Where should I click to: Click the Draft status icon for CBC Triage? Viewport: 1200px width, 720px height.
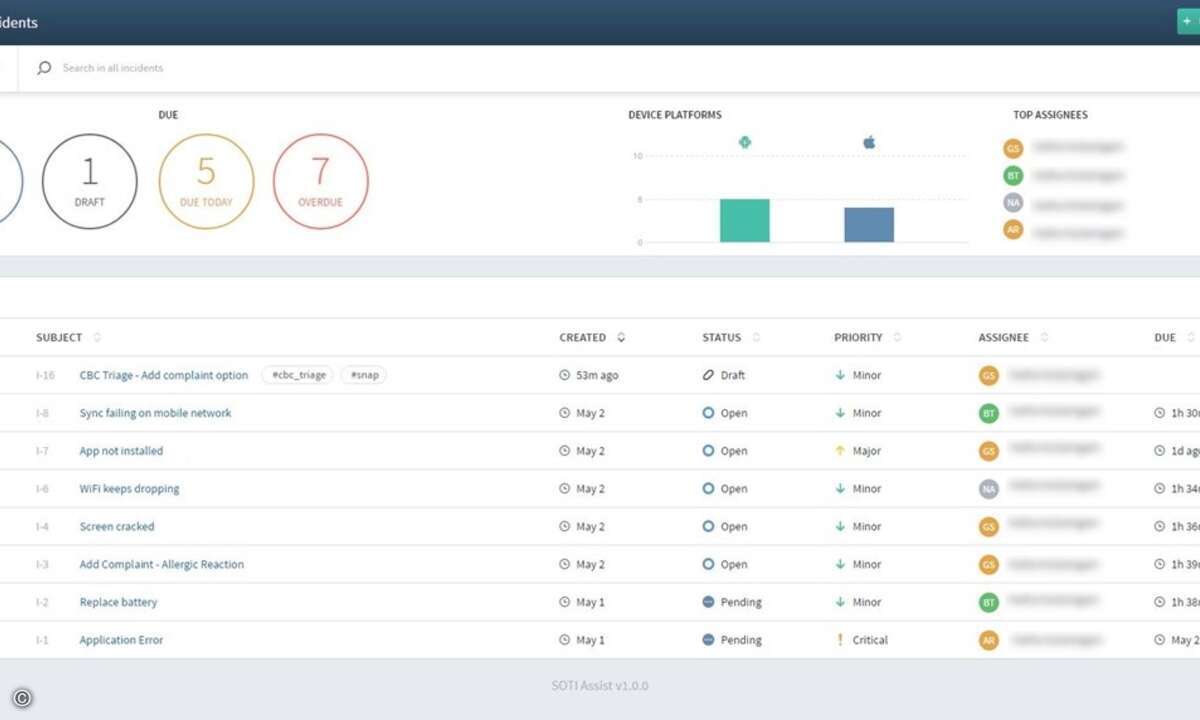click(x=709, y=375)
